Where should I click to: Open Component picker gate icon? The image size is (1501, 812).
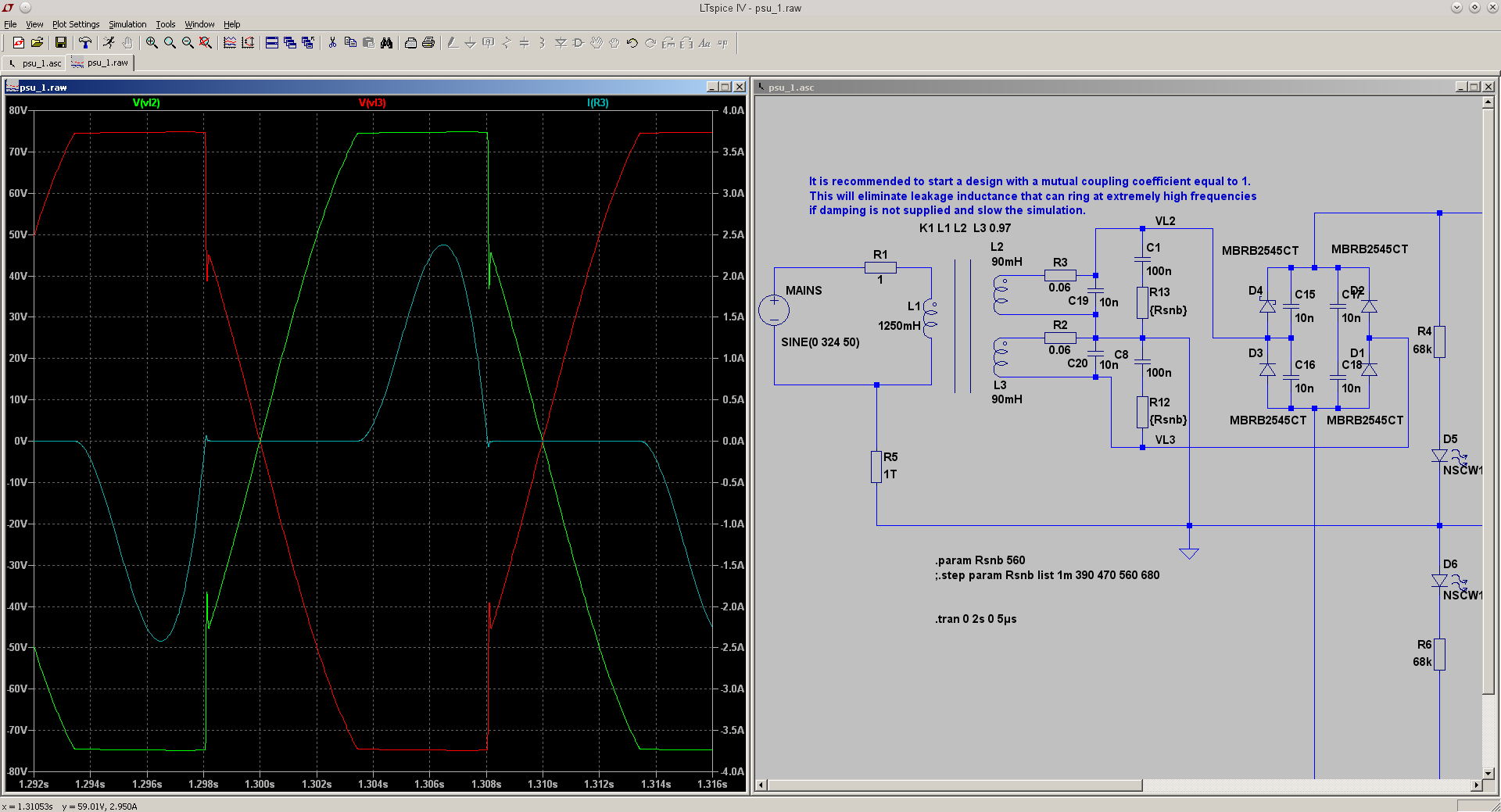[x=579, y=43]
